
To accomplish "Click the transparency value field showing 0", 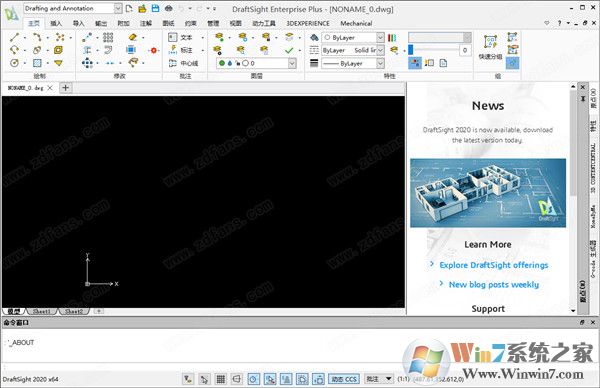I will point(465,50).
